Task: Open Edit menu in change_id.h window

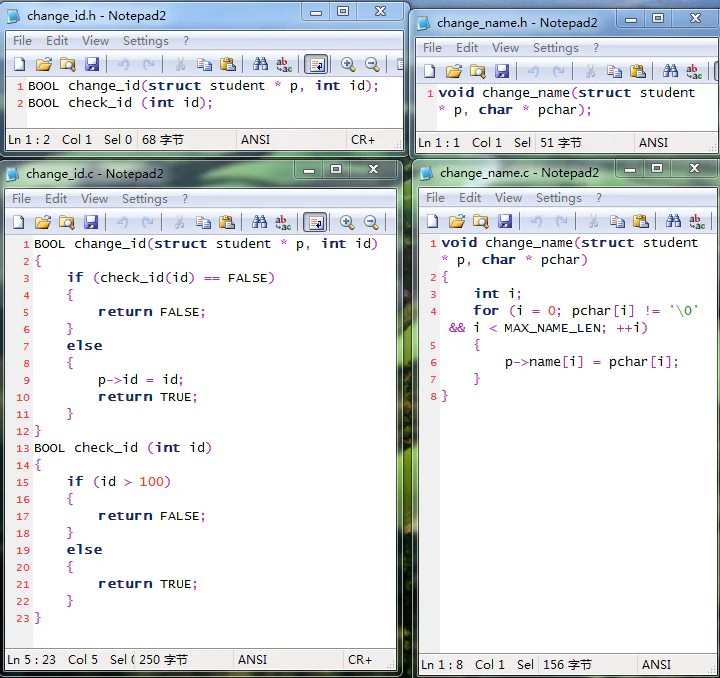Action: click(x=57, y=40)
